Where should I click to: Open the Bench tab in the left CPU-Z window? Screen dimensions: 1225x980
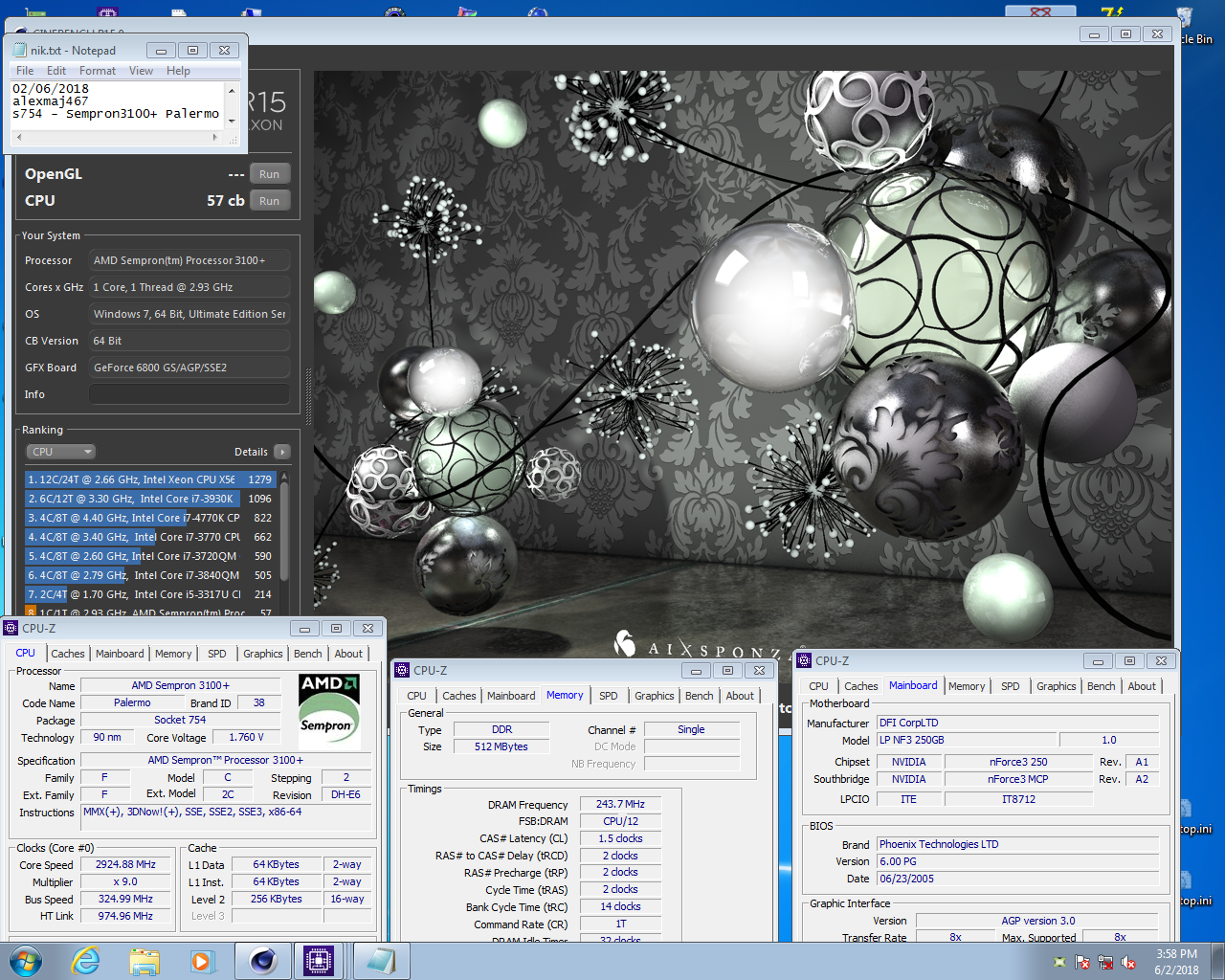[x=307, y=654]
